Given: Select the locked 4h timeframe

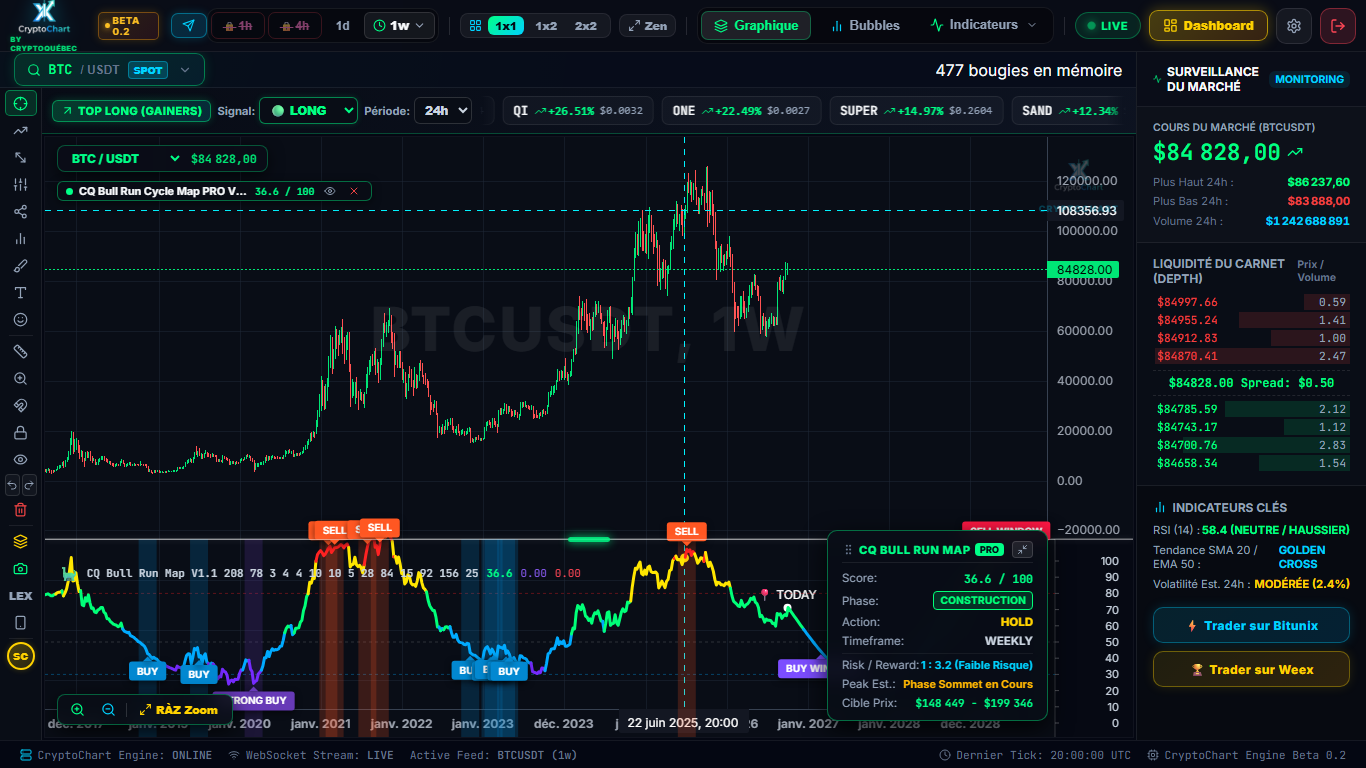Looking at the screenshot, I should pos(295,25).
